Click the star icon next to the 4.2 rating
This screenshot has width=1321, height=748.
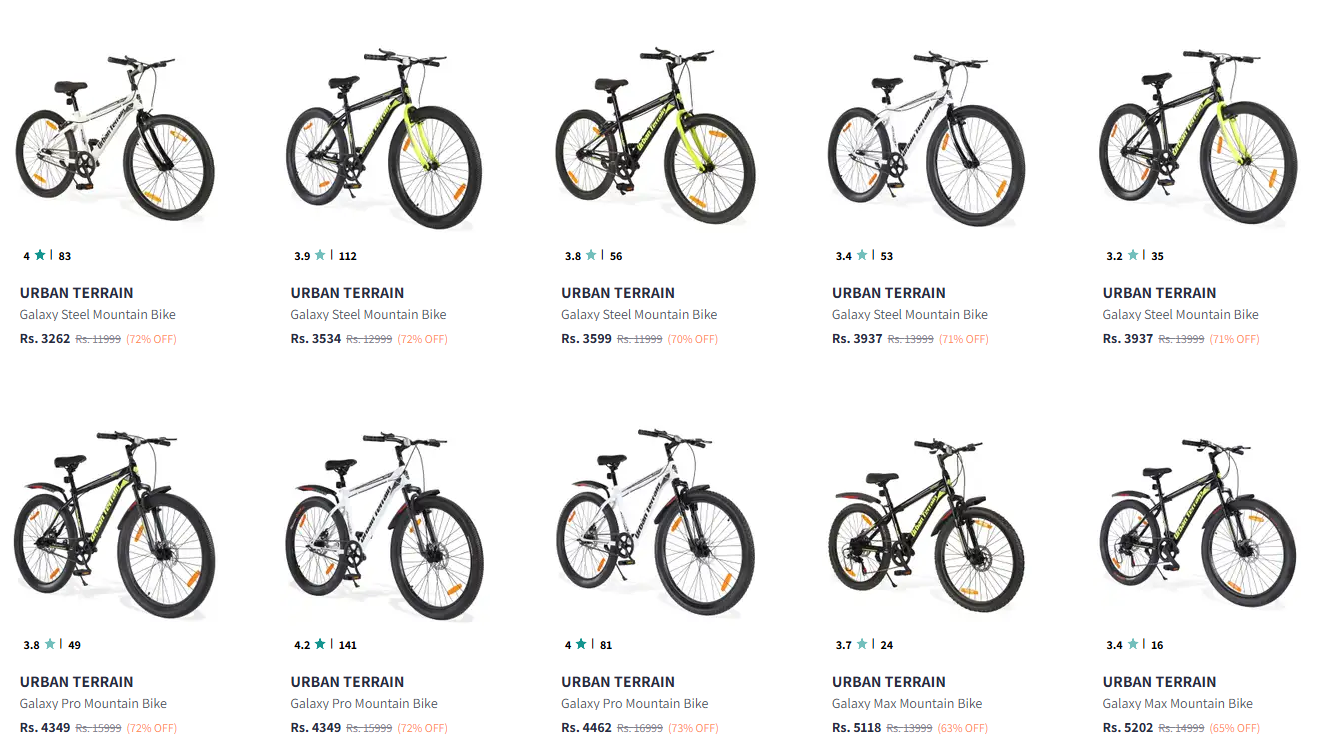(320, 644)
